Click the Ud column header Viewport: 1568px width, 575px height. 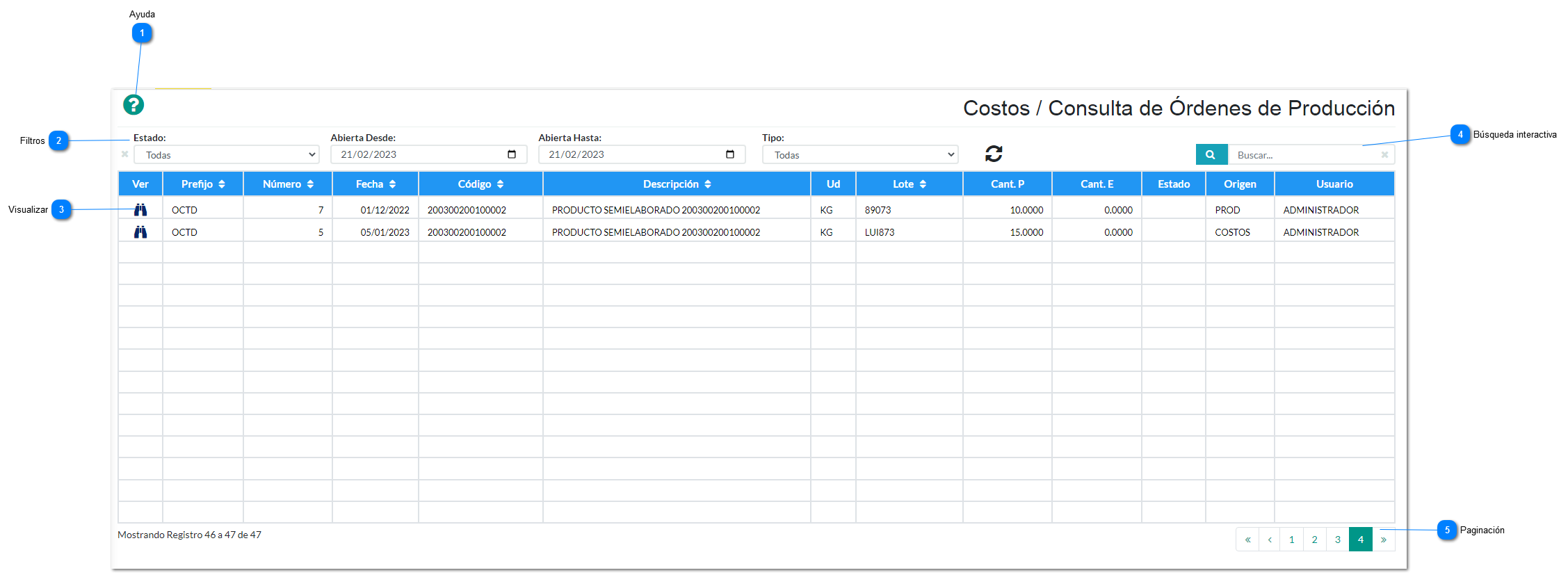click(x=833, y=184)
